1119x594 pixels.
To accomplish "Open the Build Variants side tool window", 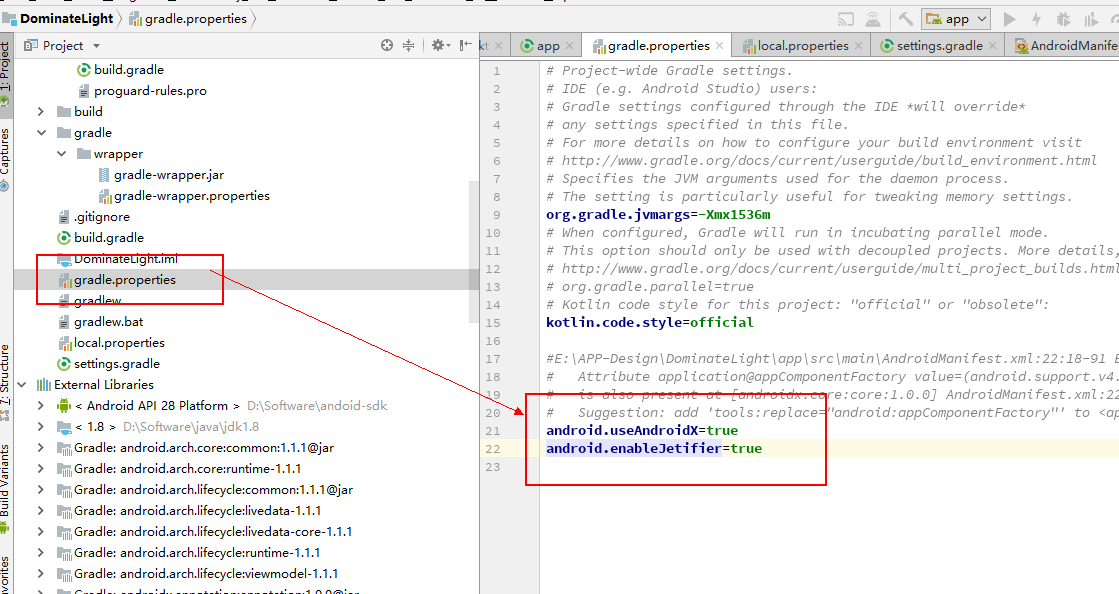I will [6, 488].
